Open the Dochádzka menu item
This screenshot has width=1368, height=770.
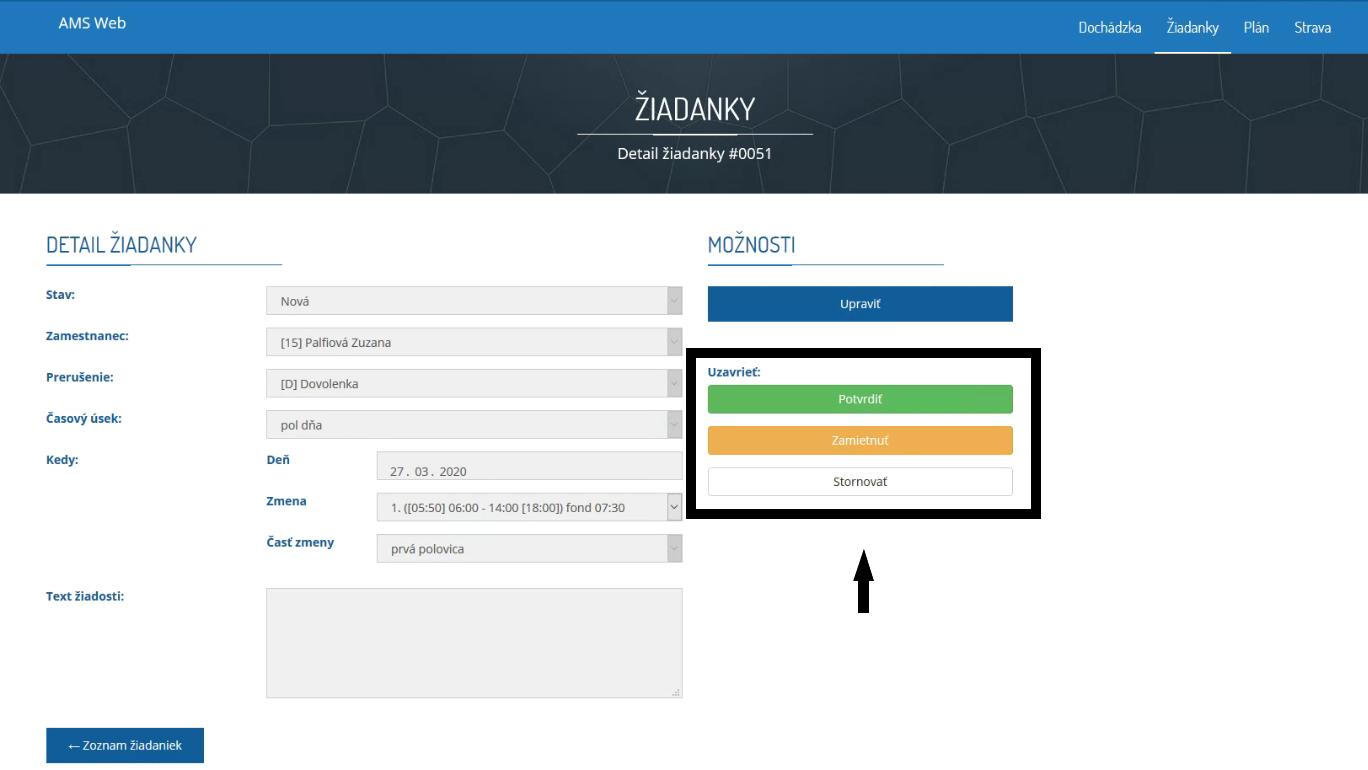coord(1109,27)
